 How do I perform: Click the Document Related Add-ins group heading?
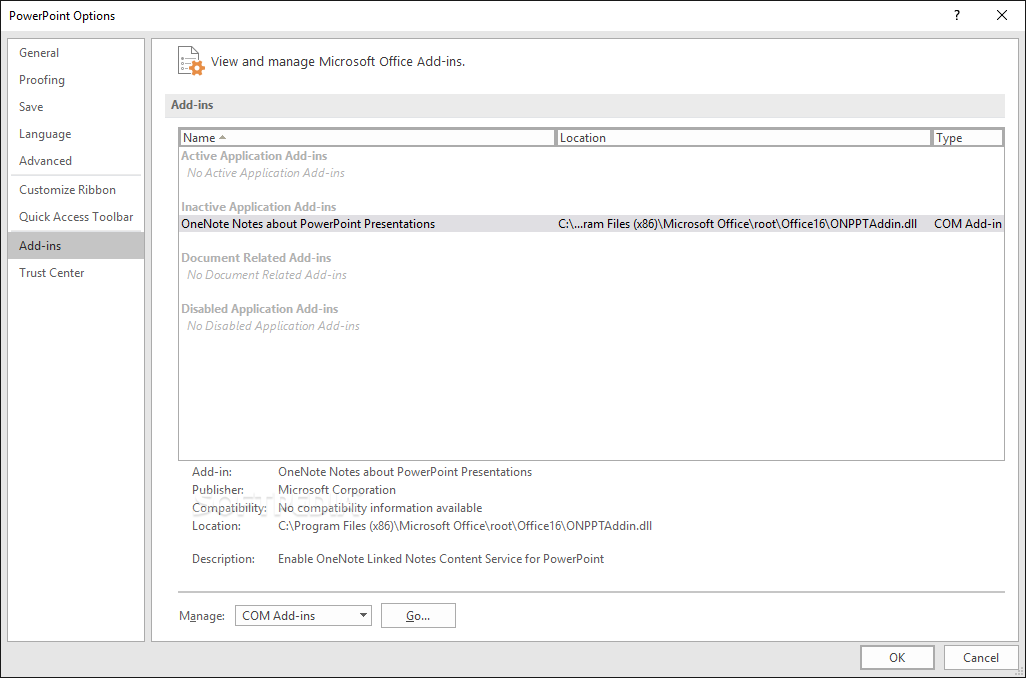(x=256, y=258)
